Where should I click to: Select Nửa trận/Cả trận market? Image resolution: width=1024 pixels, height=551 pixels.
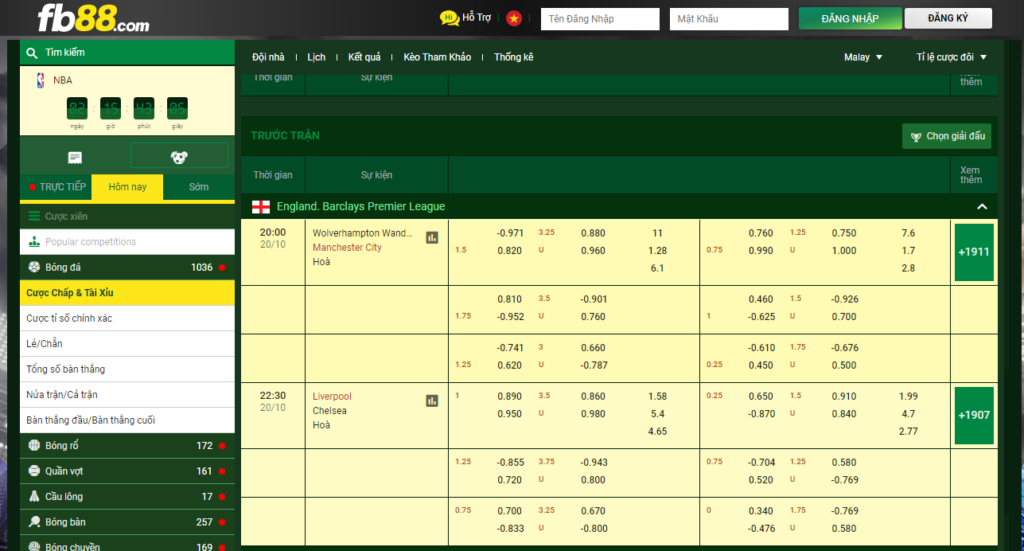[127, 394]
